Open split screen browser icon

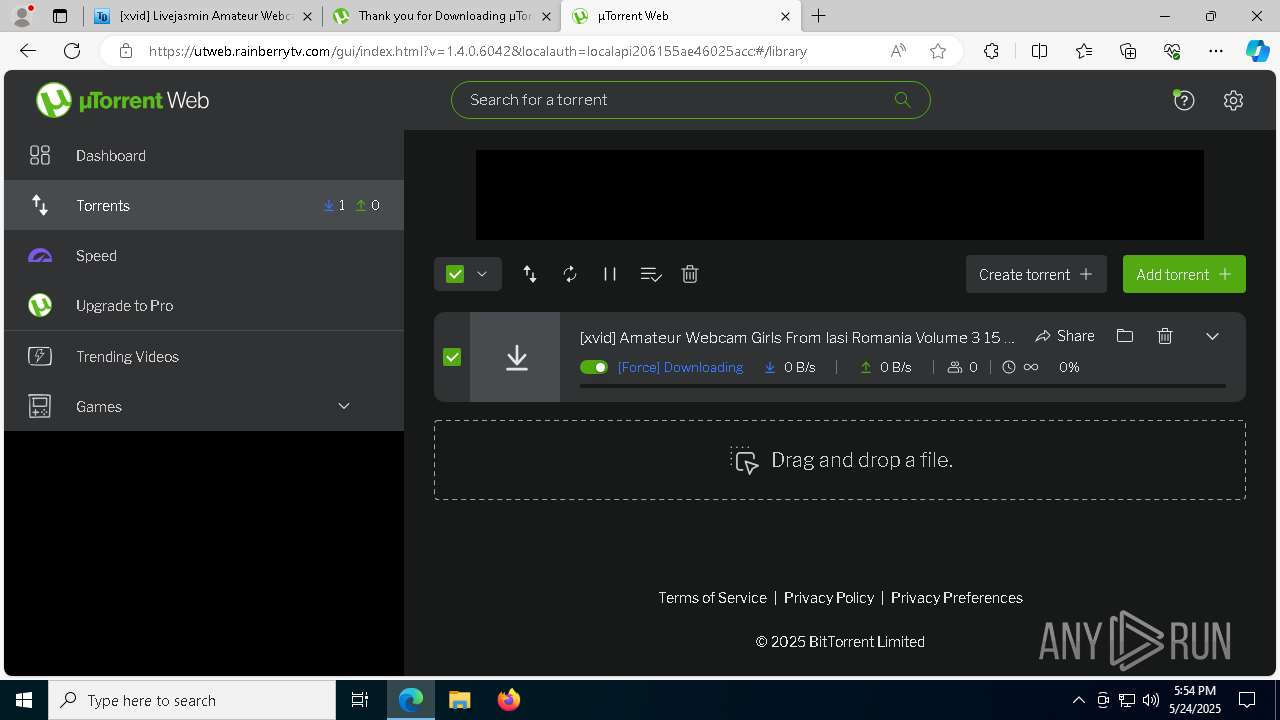point(1039,51)
